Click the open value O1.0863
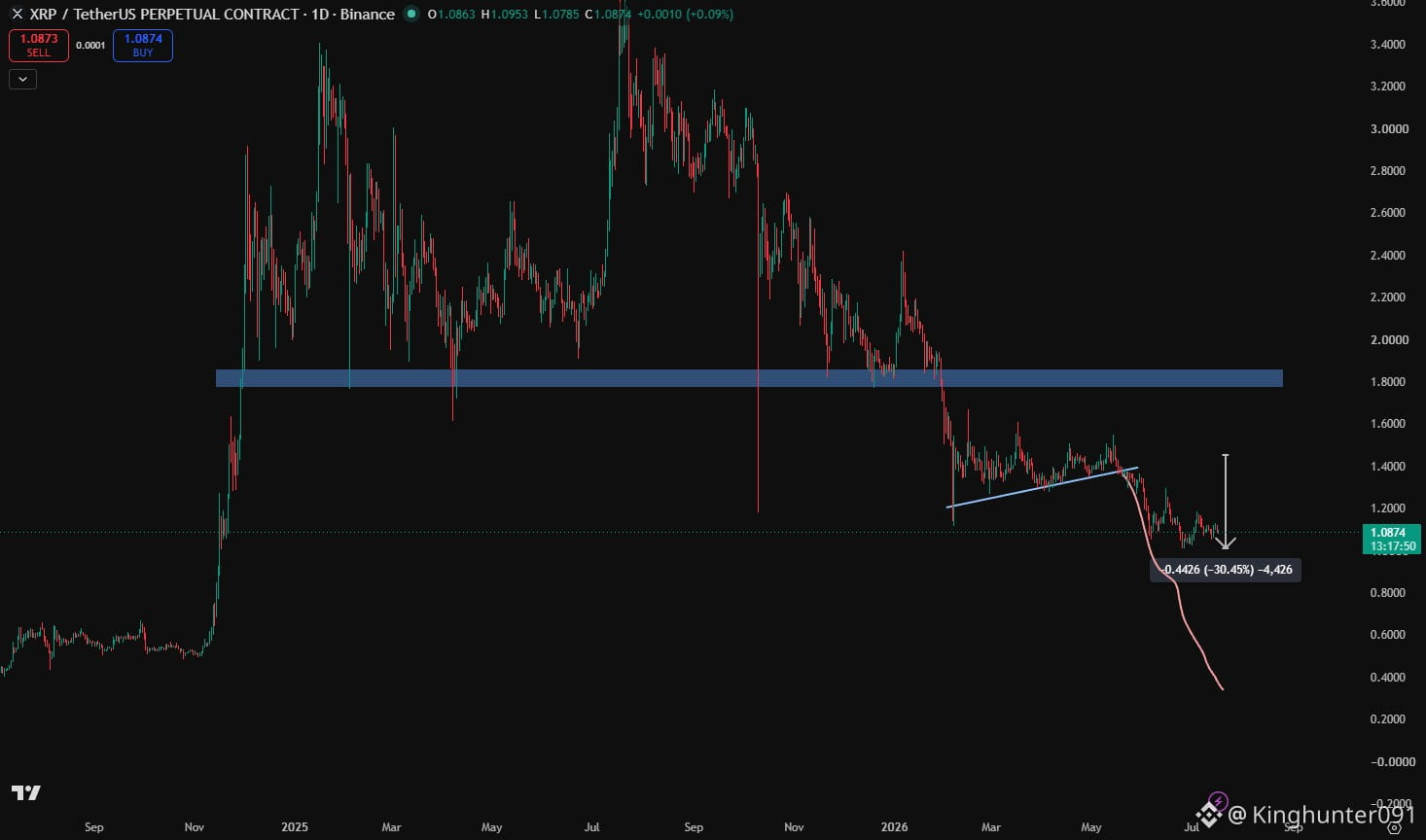 coord(451,15)
